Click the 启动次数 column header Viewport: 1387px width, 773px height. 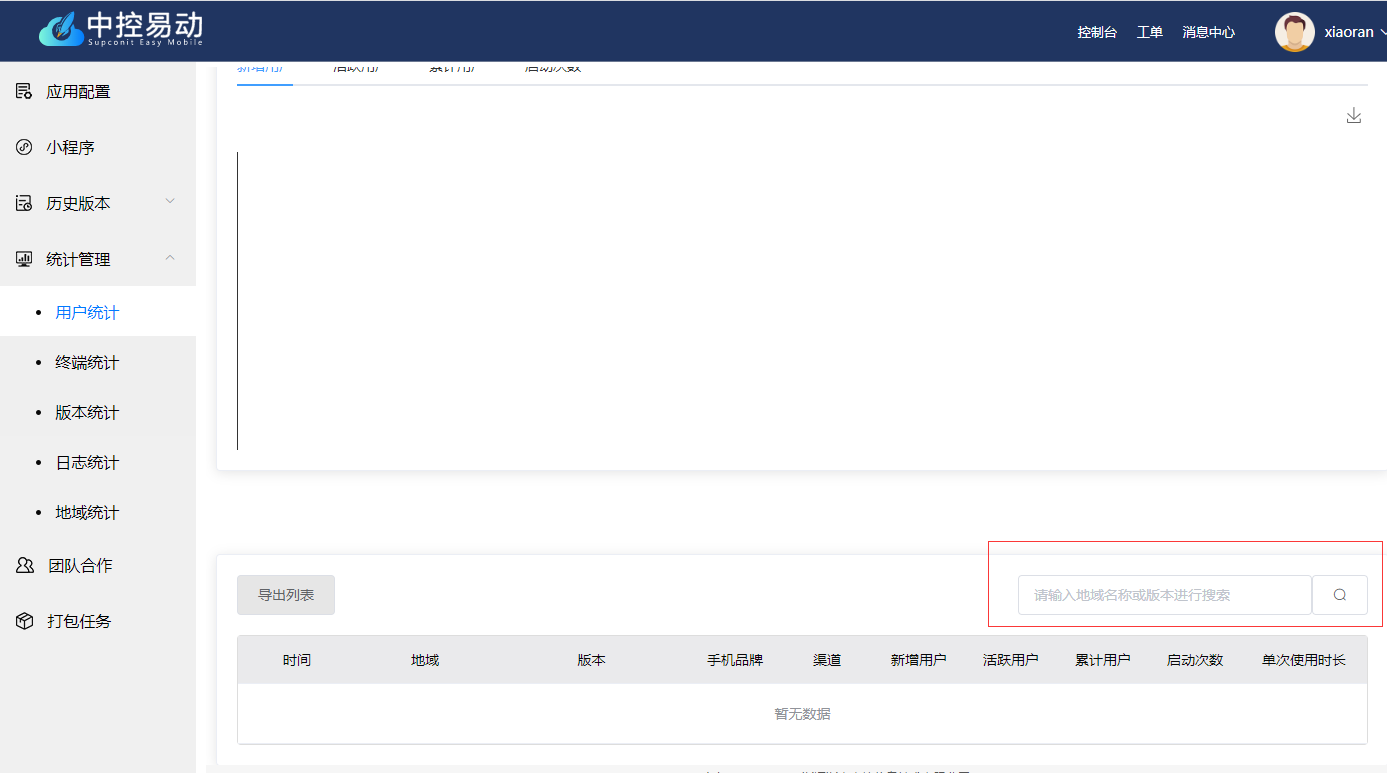click(x=1195, y=660)
